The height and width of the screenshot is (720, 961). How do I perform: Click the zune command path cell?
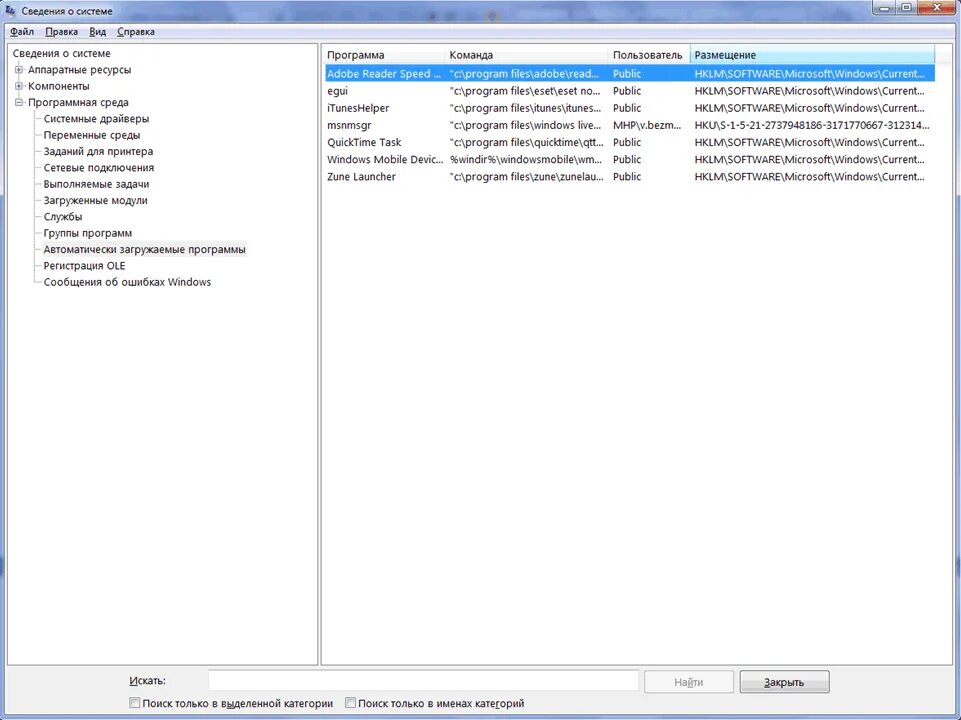[526, 176]
